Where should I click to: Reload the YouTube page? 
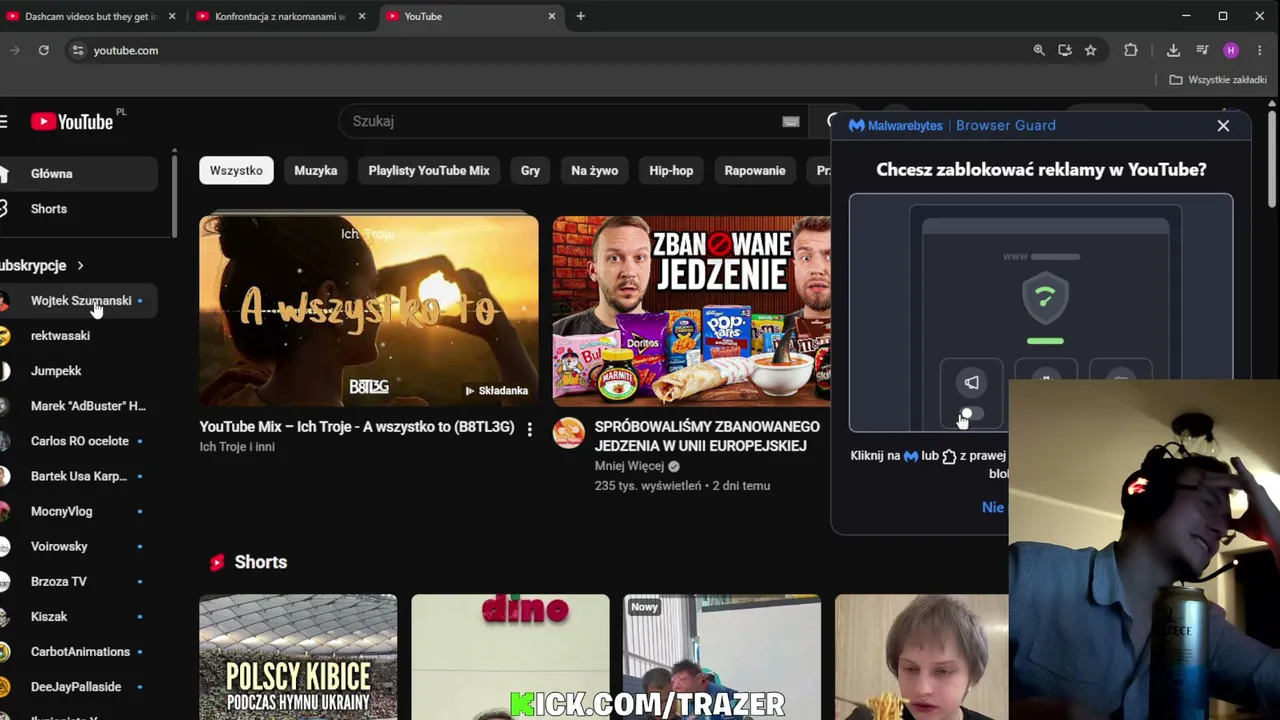point(44,50)
